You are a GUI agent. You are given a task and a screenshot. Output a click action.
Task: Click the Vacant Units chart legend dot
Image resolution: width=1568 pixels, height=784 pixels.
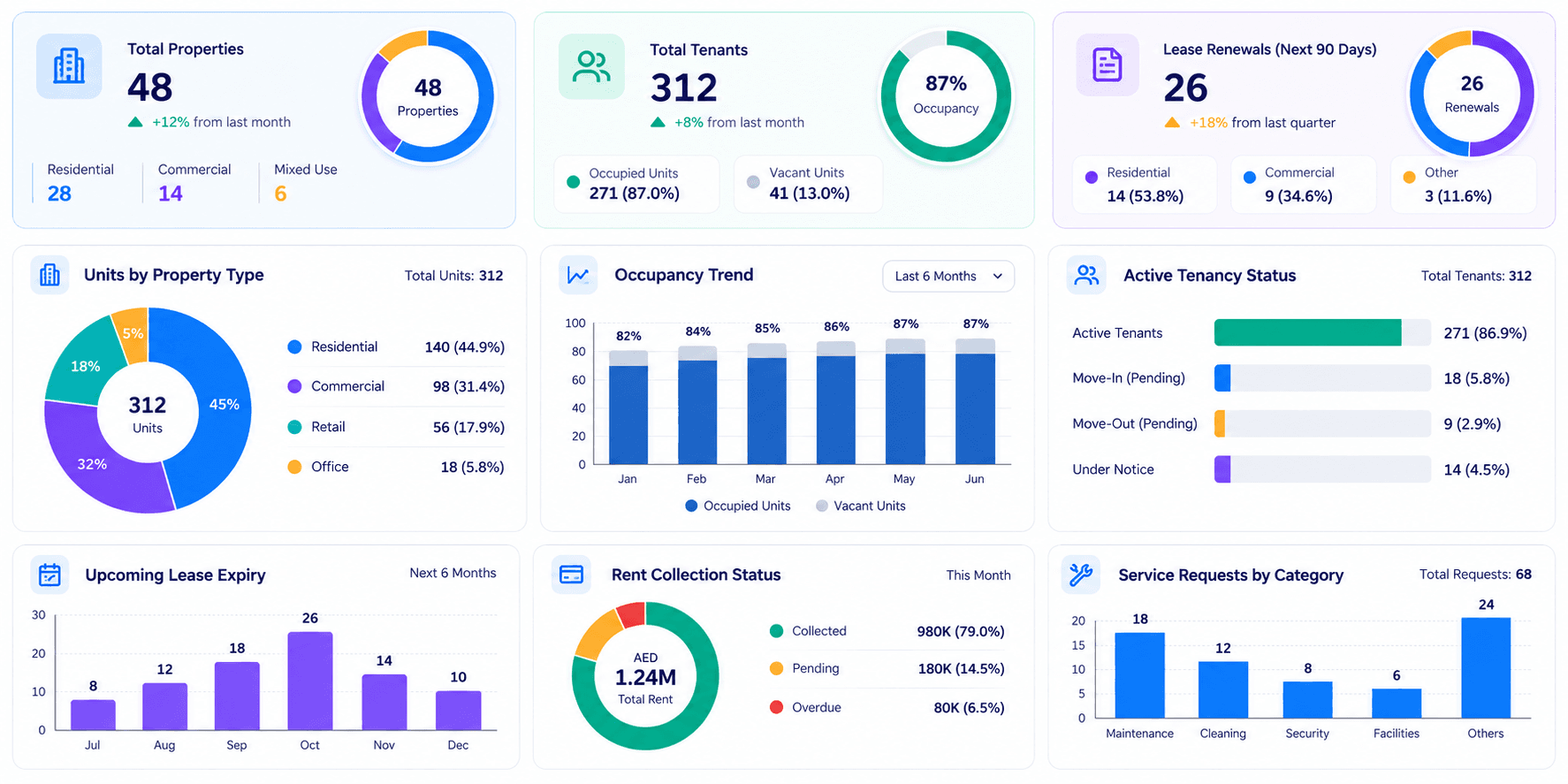pos(822,506)
